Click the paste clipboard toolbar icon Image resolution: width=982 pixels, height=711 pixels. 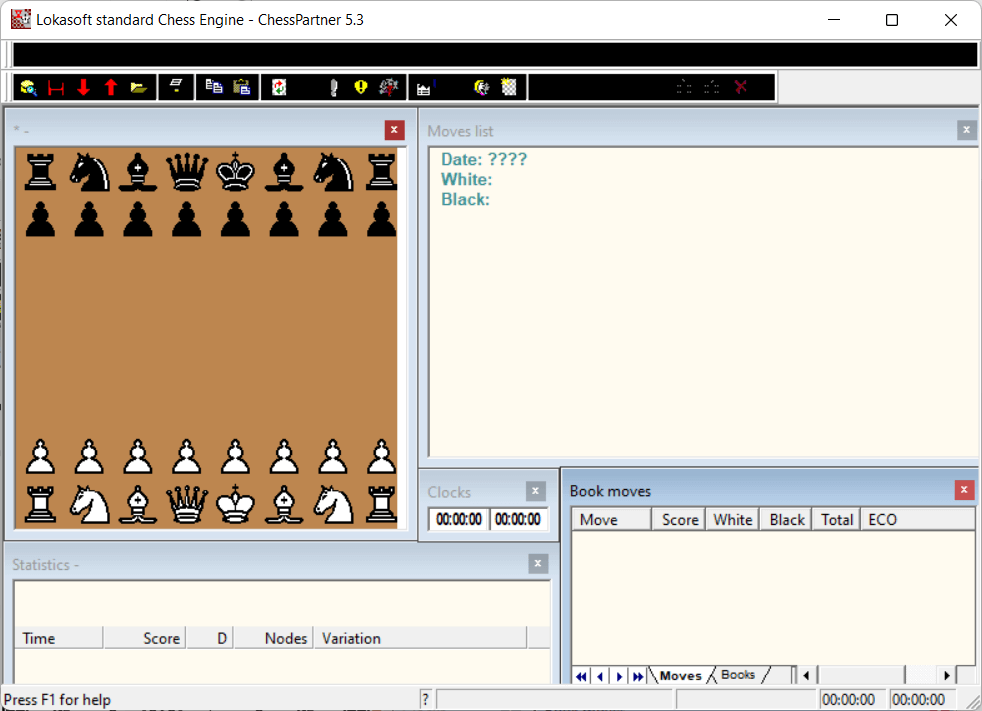[x=242, y=87]
